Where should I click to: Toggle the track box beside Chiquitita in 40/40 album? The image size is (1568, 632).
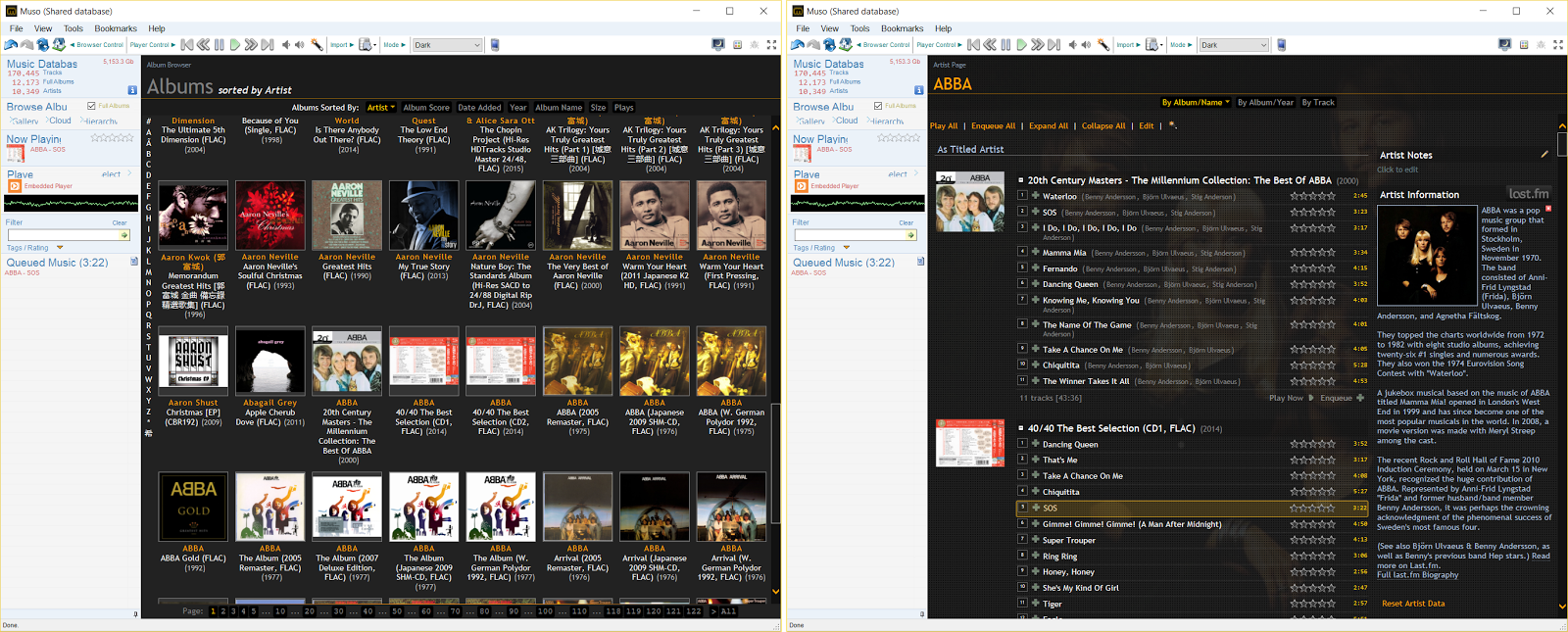click(1022, 491)
